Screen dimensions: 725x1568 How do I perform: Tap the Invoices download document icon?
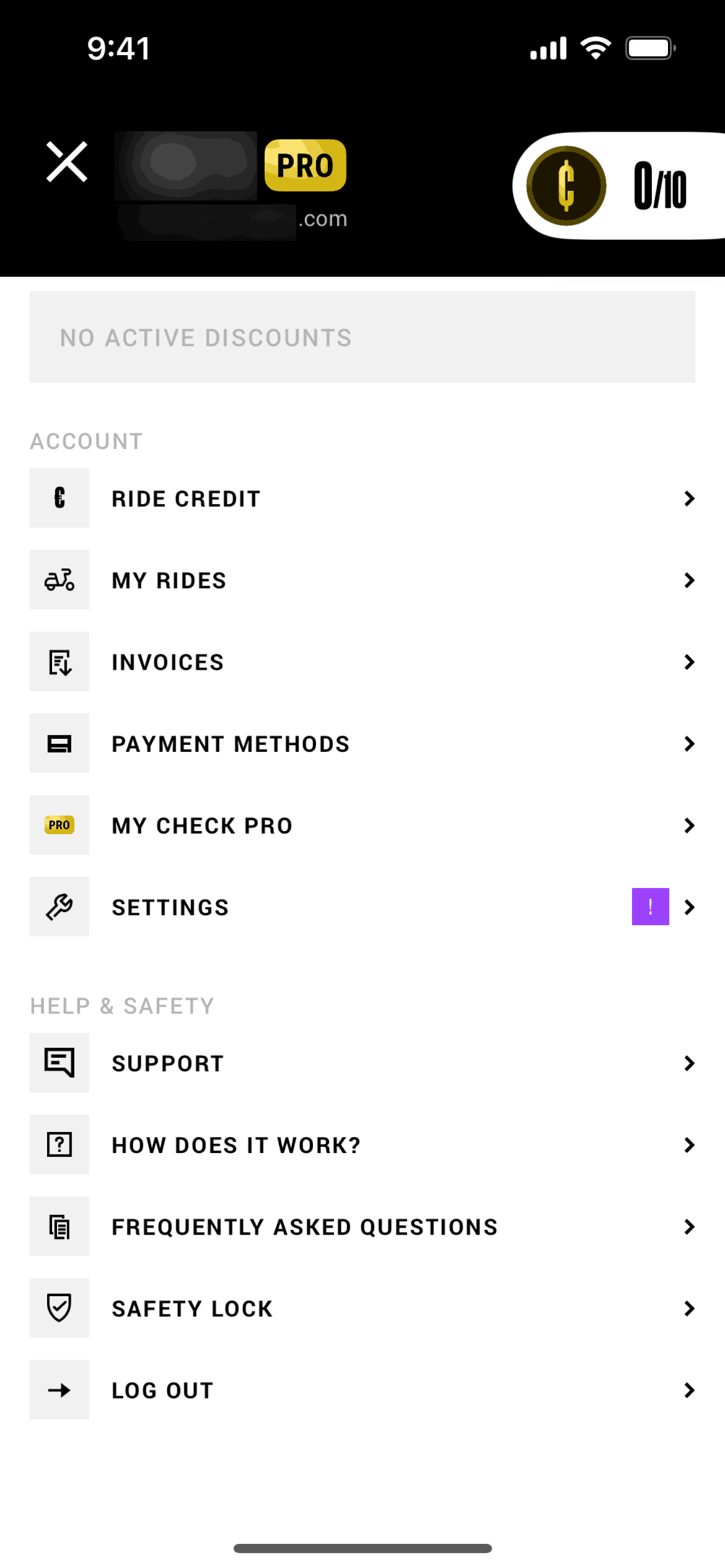coord(59,661)
